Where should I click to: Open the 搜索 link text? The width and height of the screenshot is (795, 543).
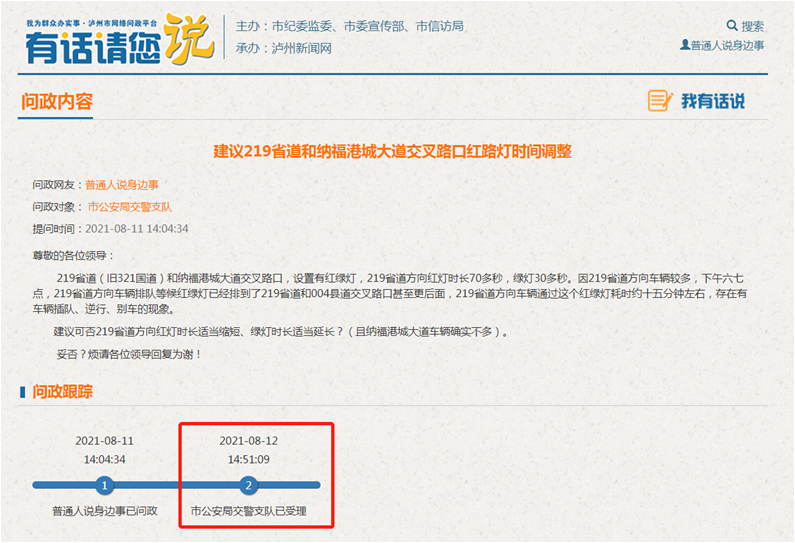click(753, 26)
